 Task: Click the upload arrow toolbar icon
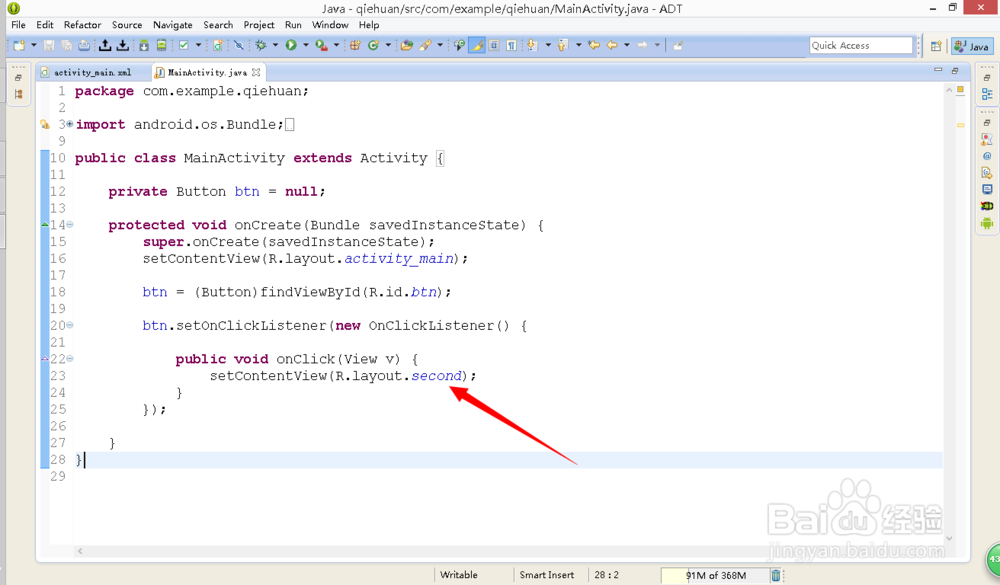(105, 45)
